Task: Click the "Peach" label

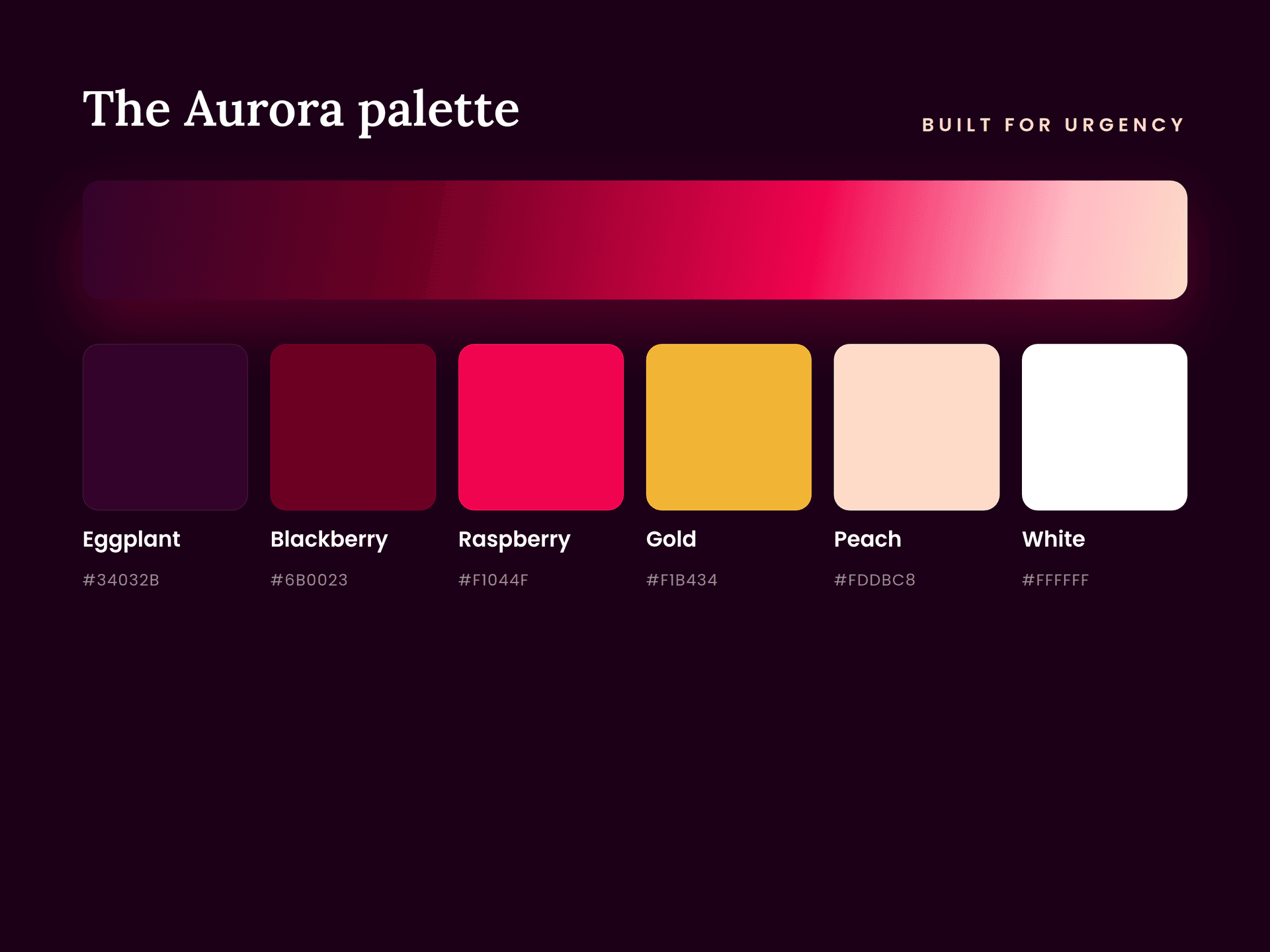Action: pos(867,539)
